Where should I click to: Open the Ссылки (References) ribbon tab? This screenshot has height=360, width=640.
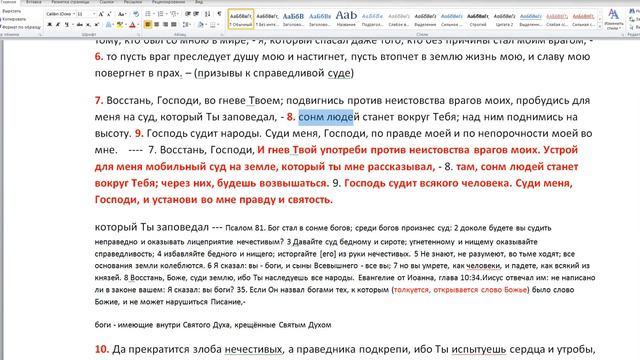[107, 2]
